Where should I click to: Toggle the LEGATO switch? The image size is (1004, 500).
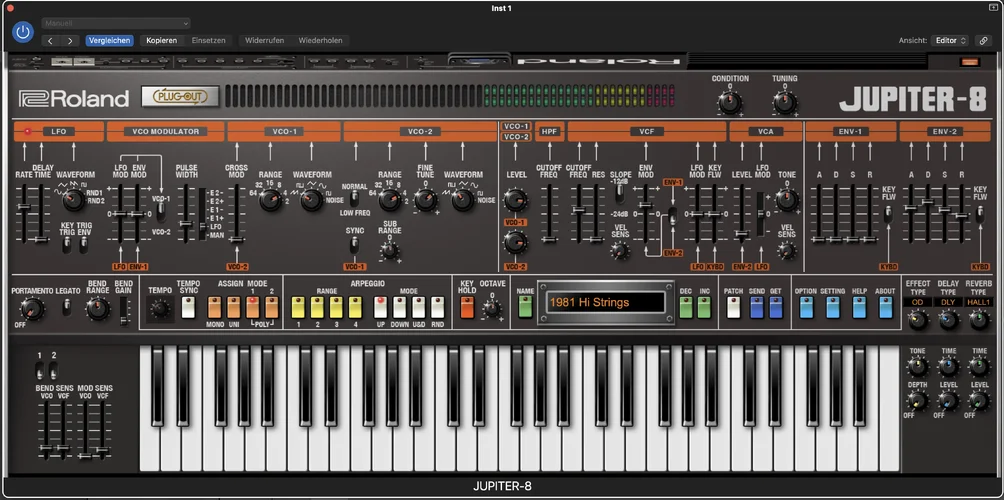tap(67, 308)
